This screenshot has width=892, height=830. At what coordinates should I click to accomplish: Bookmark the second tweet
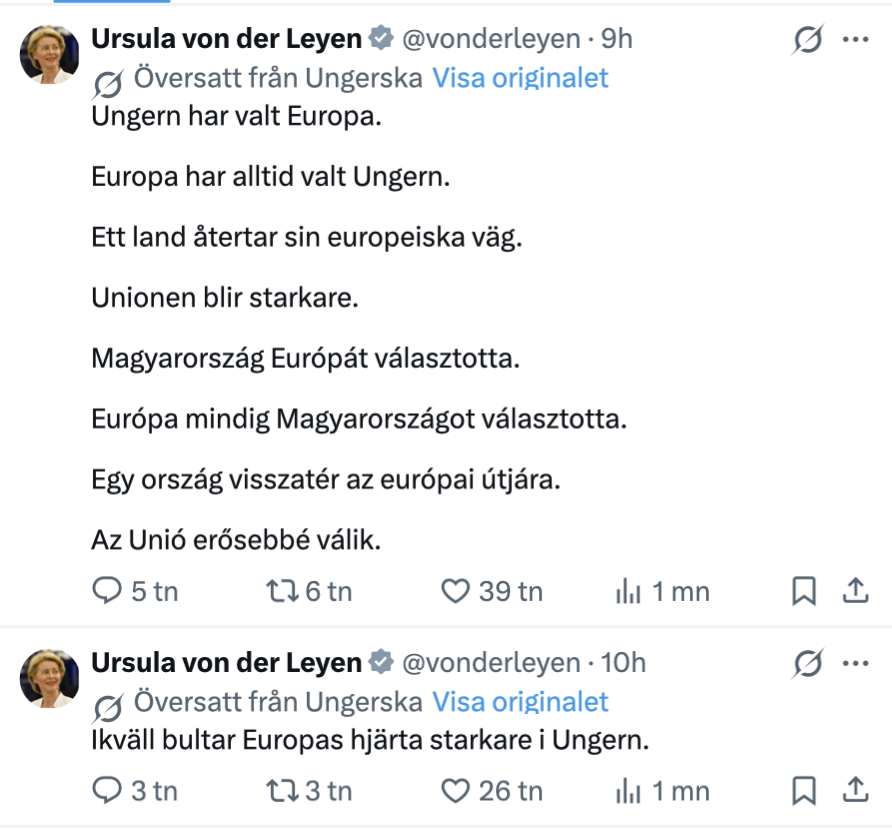[804, 791]
